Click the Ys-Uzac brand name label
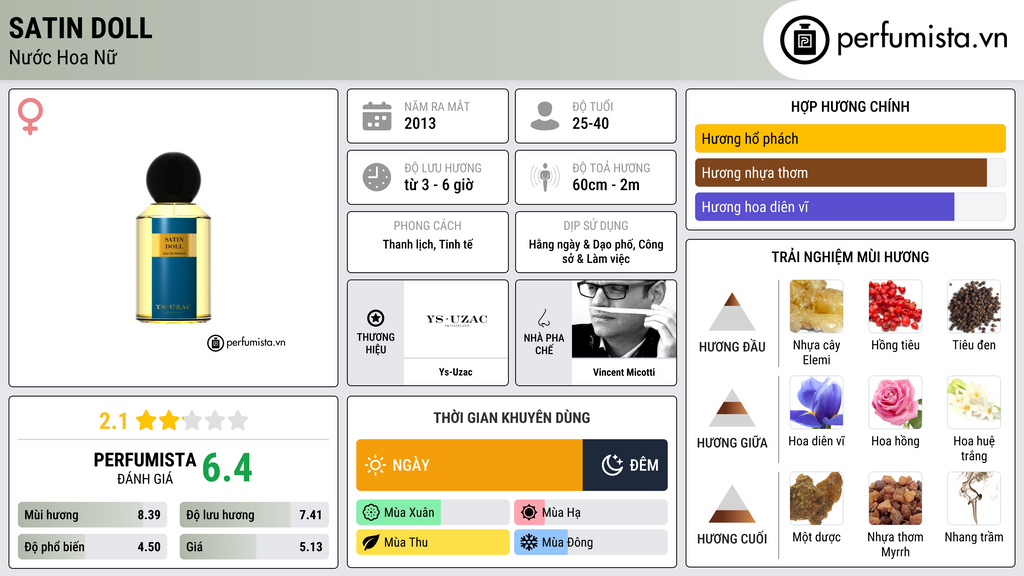 point(455,372)
